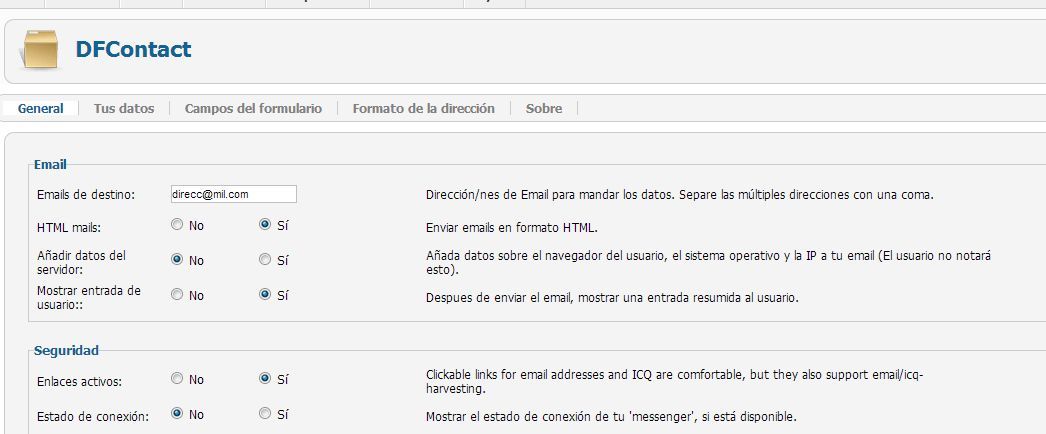Click the Emails de destino input field

coord(233,194)
